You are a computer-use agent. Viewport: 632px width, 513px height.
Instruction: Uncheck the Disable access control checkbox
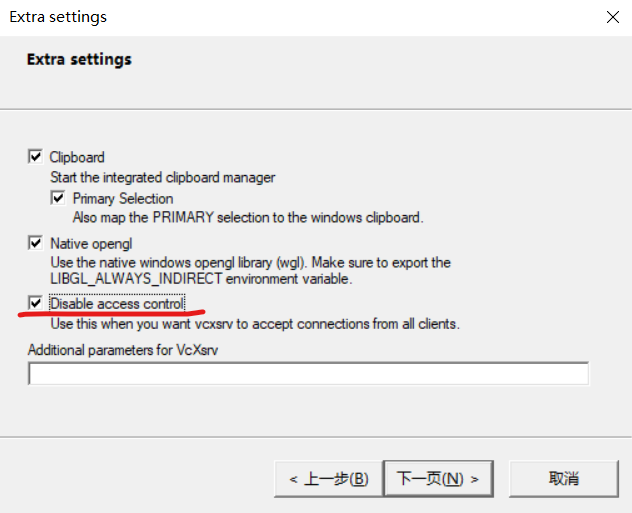pos(36,303)
